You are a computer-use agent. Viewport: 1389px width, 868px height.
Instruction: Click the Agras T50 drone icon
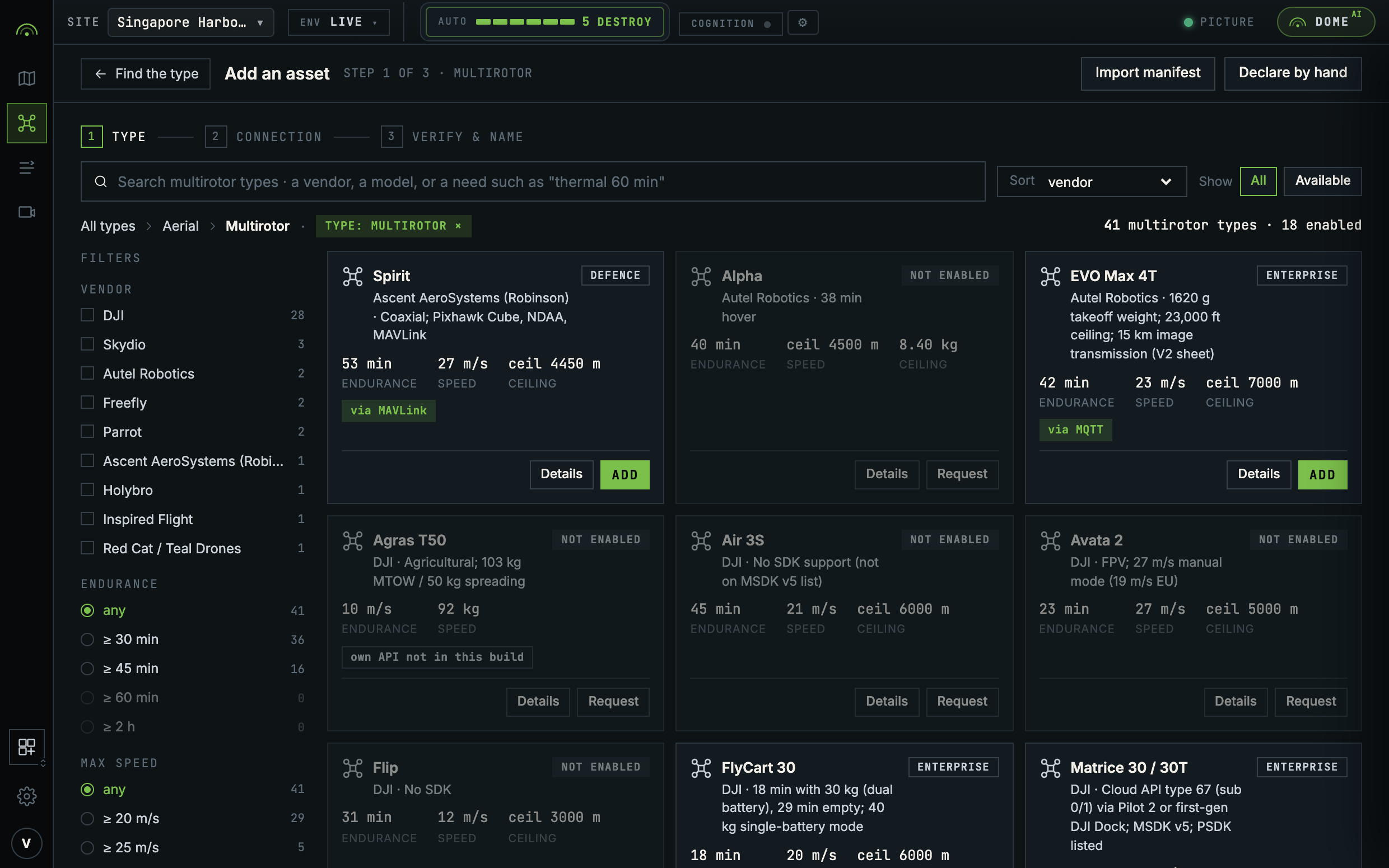(x=352, y=540)
